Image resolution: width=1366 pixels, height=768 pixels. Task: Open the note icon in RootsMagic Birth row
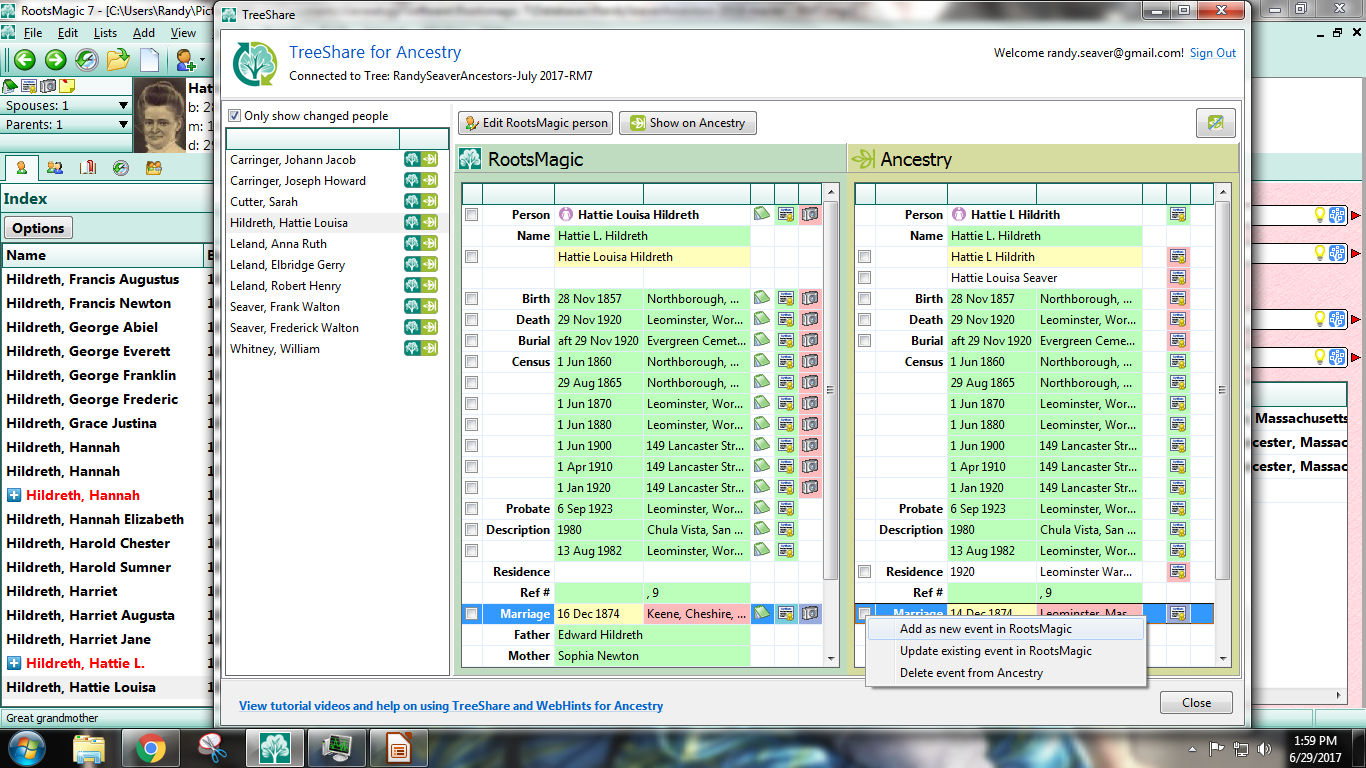pyautogui.click(x=762, y=299)
